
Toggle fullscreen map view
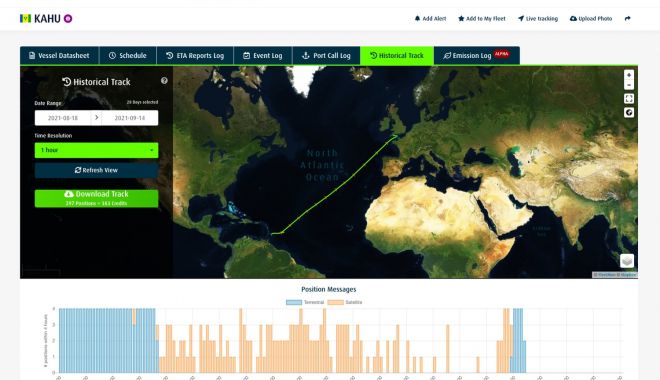629,99
